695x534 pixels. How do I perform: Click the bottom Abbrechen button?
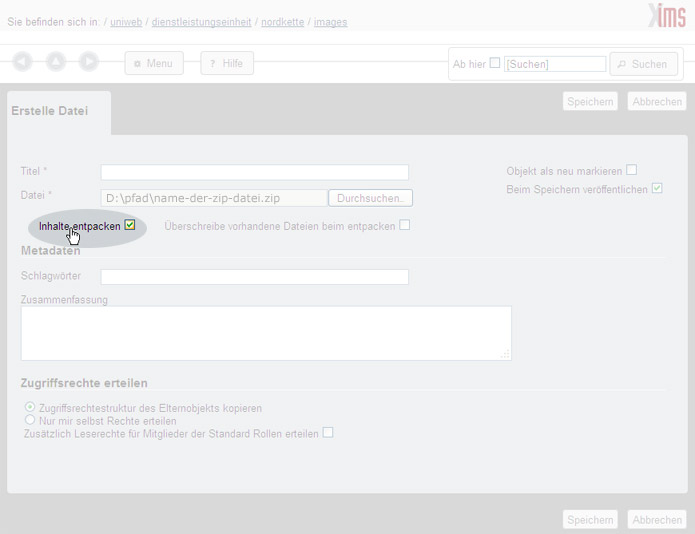657,520
